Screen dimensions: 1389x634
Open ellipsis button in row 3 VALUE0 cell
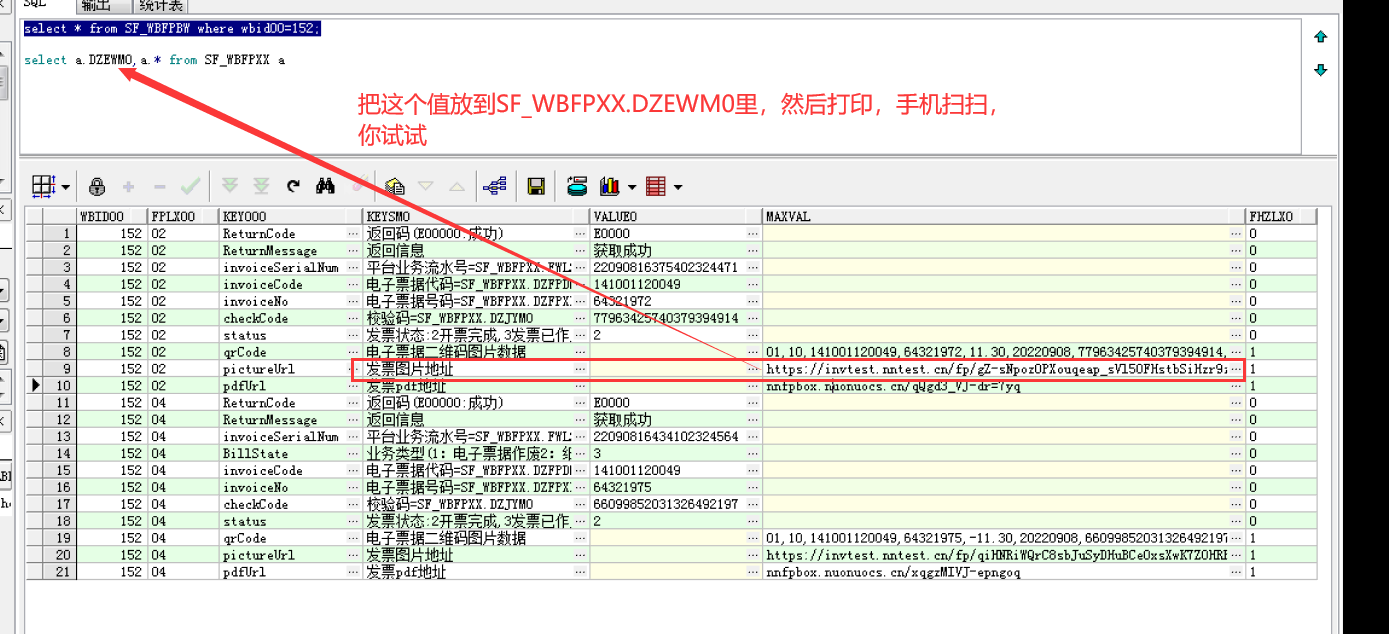pos(754,267)
